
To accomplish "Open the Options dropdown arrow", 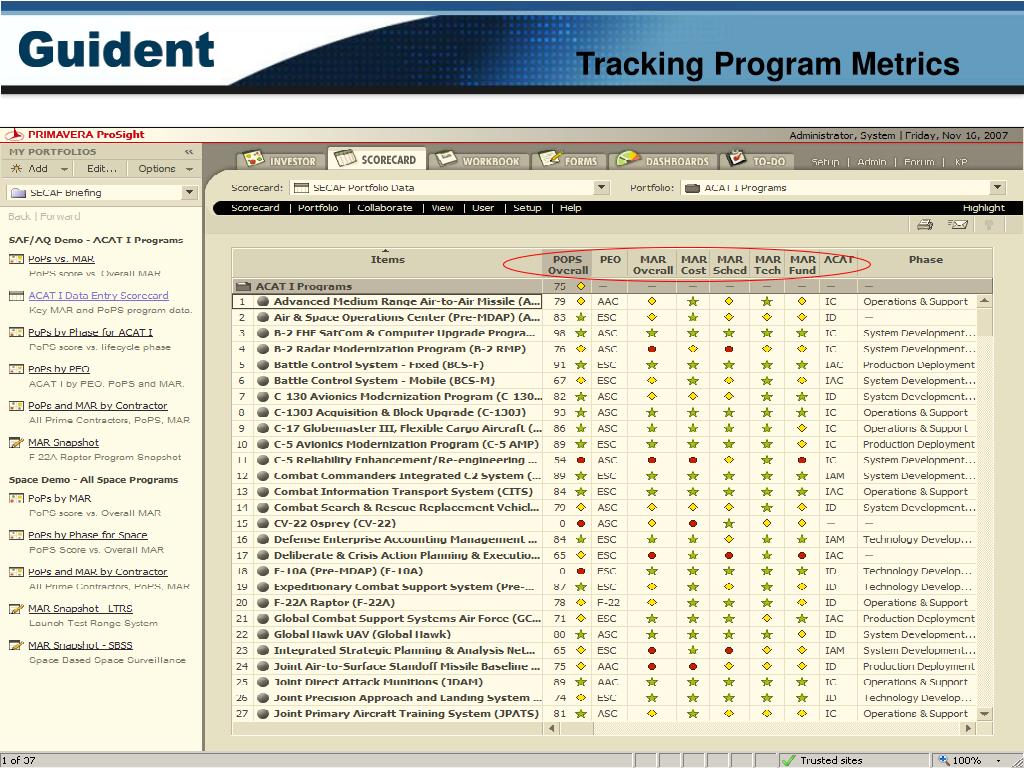I will (x=189, y=169).
